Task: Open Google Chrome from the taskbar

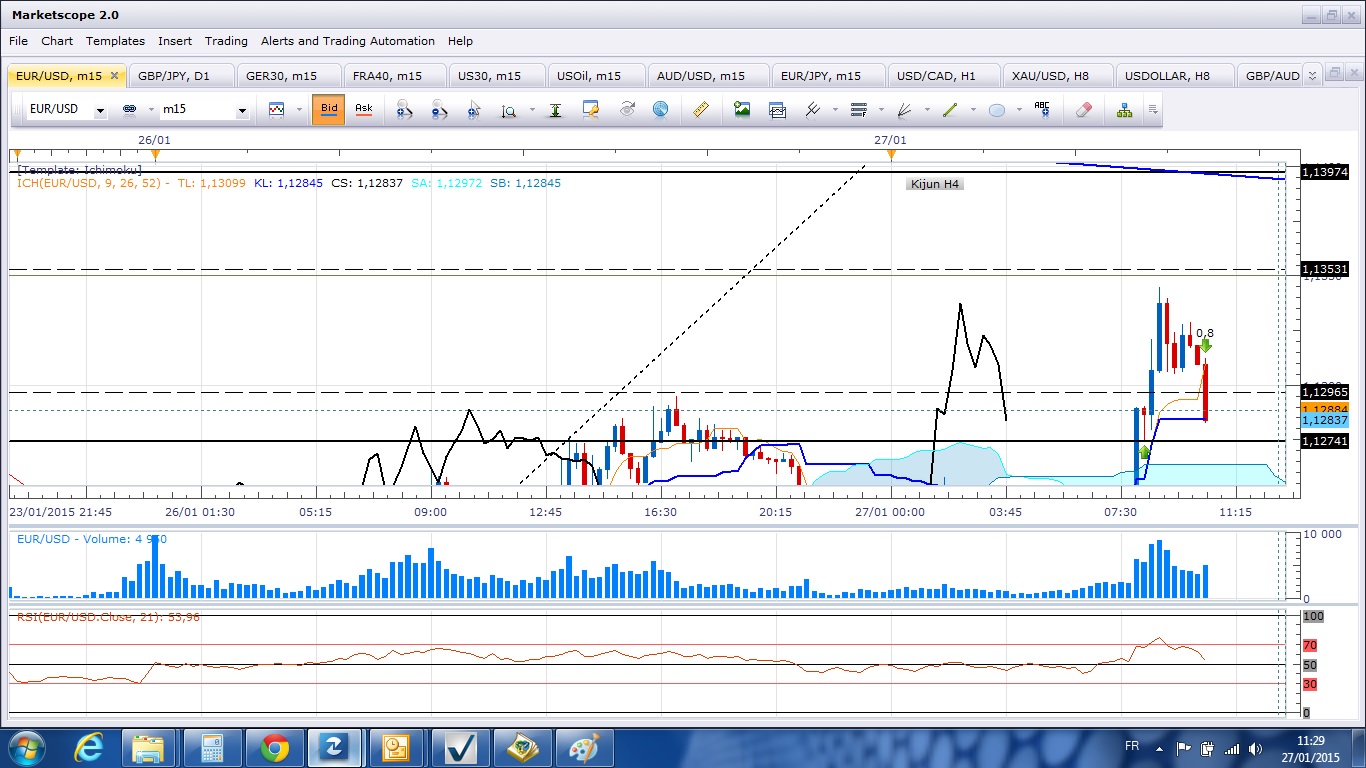Action: [x=274, y=747]
